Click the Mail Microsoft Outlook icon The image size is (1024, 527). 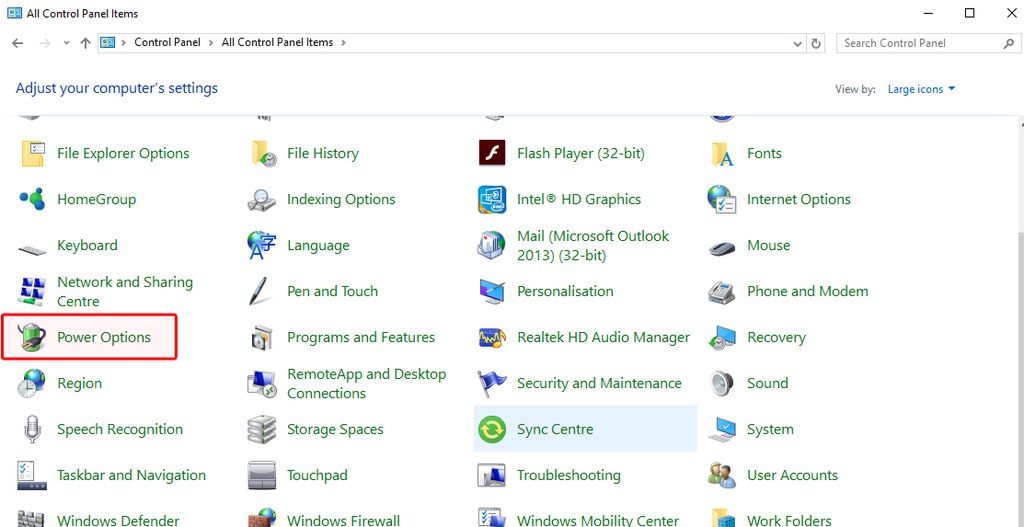(492, 246)
